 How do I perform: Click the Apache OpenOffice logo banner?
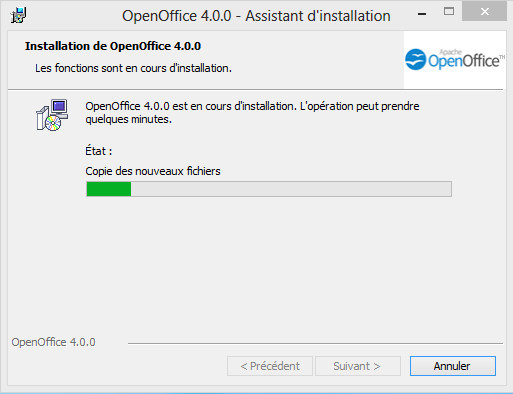[x=455, y=60]
